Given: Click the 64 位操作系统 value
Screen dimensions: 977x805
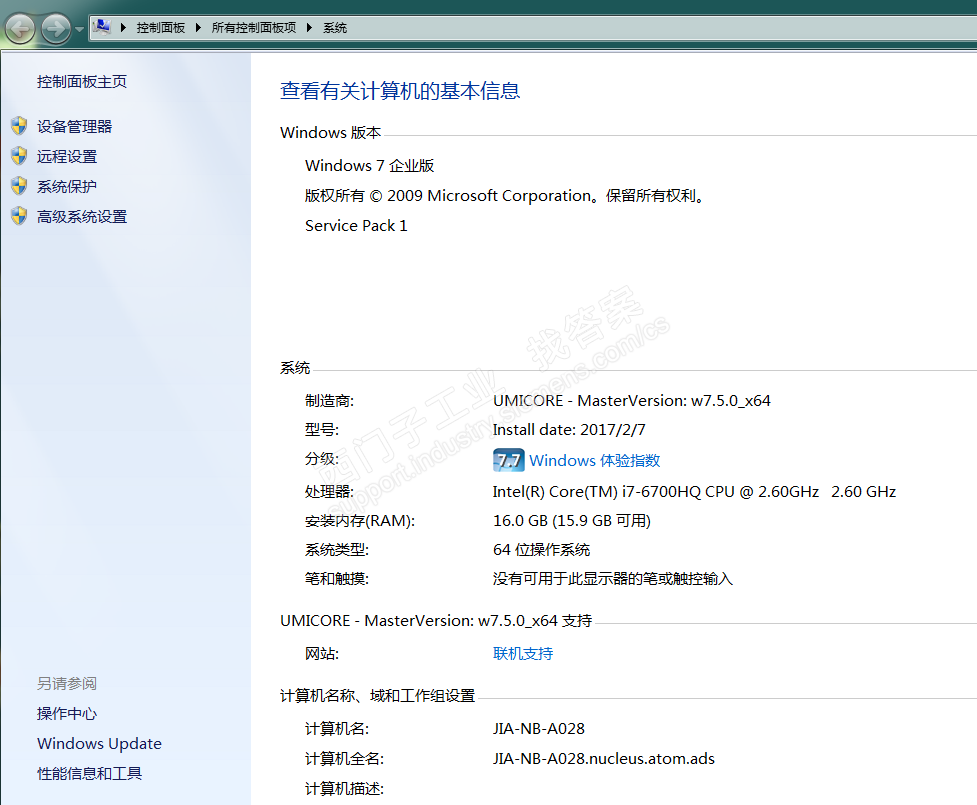Looking at the screenshot, I should (x=541, y=550).
